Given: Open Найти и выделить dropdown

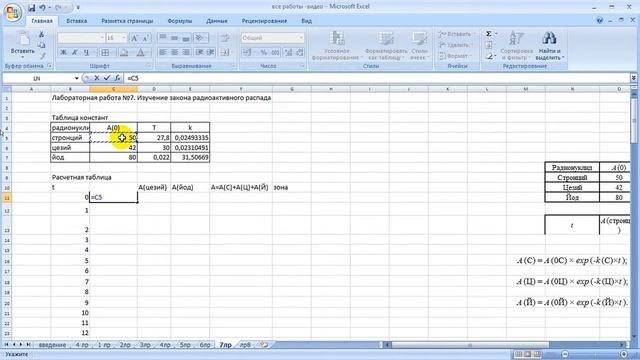Looking at the screenshot, I should click(x=549, y=46).
